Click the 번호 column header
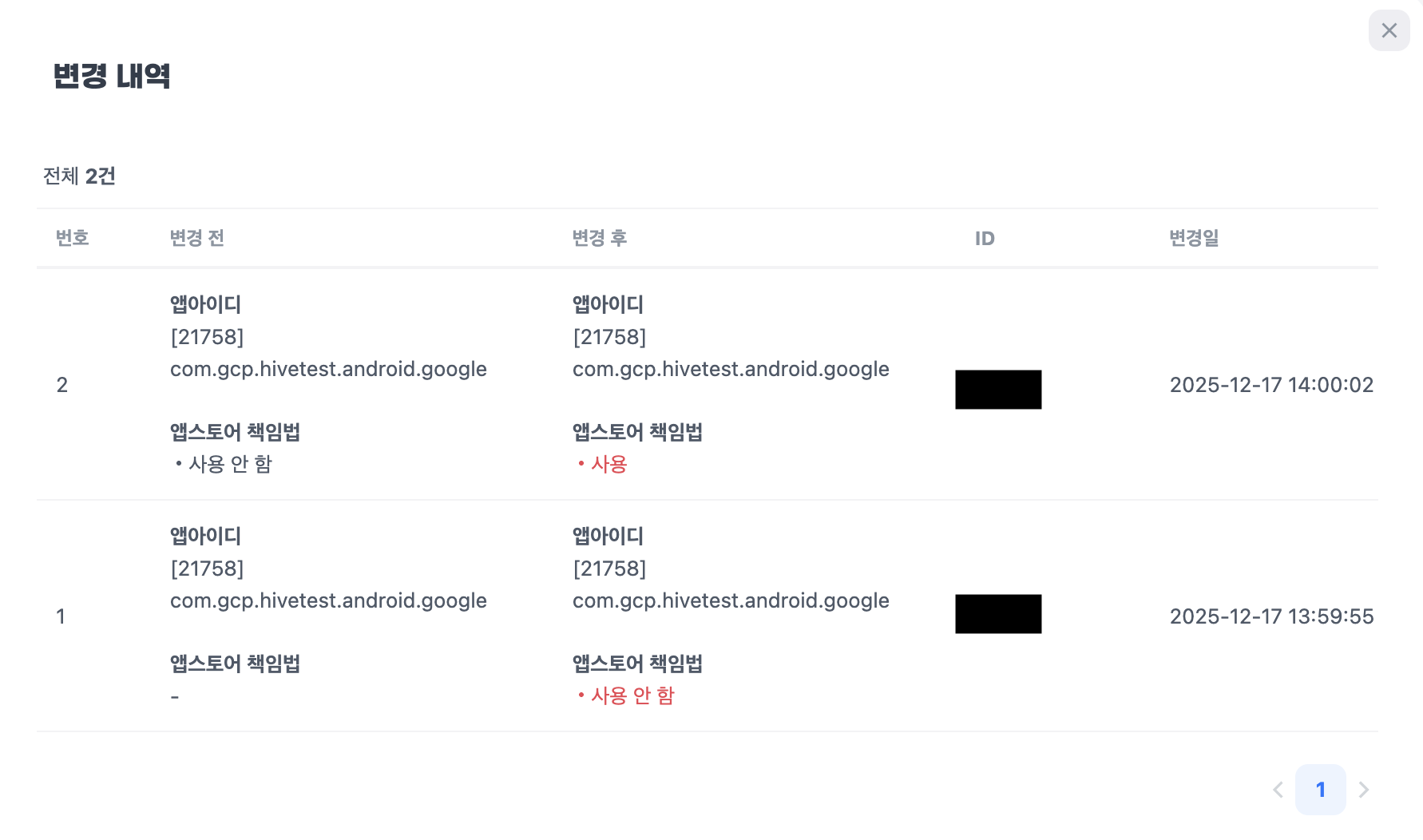This screenshot has width=1423, height=840. pos(72,238)
